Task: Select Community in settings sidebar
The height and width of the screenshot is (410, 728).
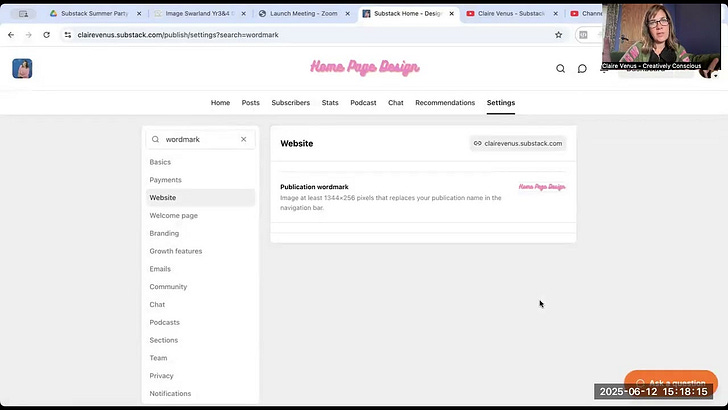Action: [x=201, y=286]
